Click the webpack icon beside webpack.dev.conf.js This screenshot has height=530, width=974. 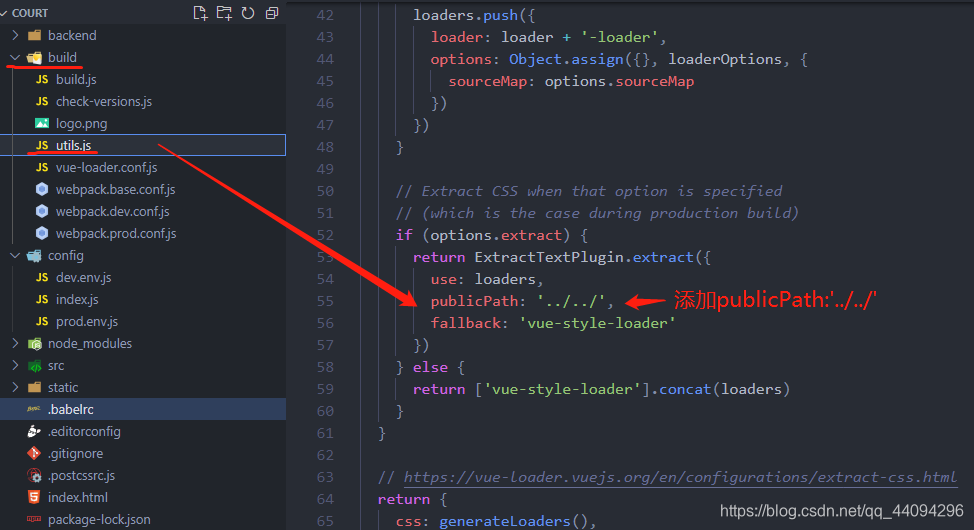[42, 211]
